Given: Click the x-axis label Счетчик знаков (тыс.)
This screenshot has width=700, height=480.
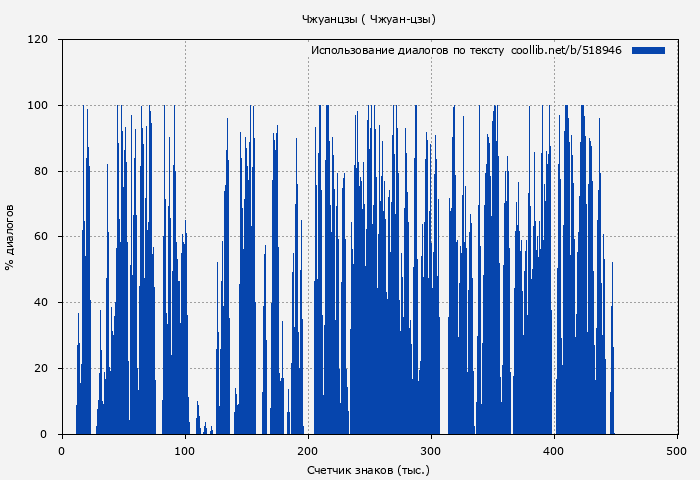Looking at the screenshot, I should (x=368, y=470).
